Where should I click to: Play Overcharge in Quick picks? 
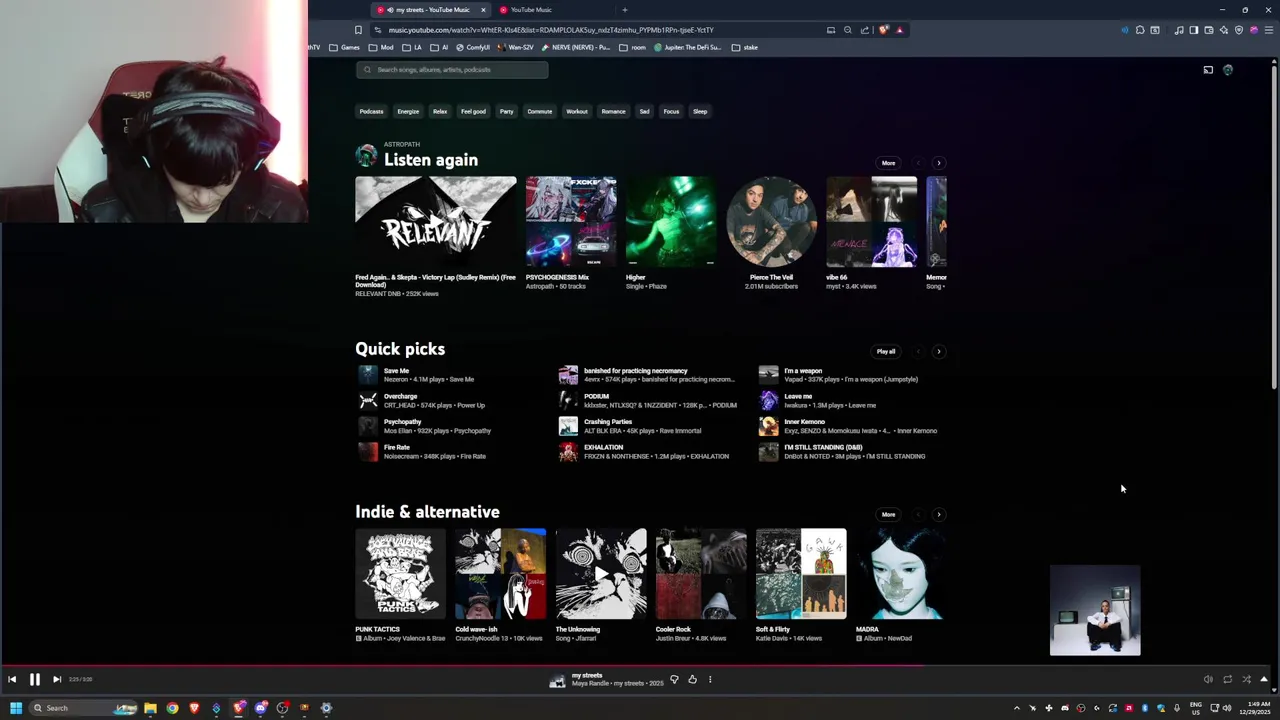[x=368, y=401]
